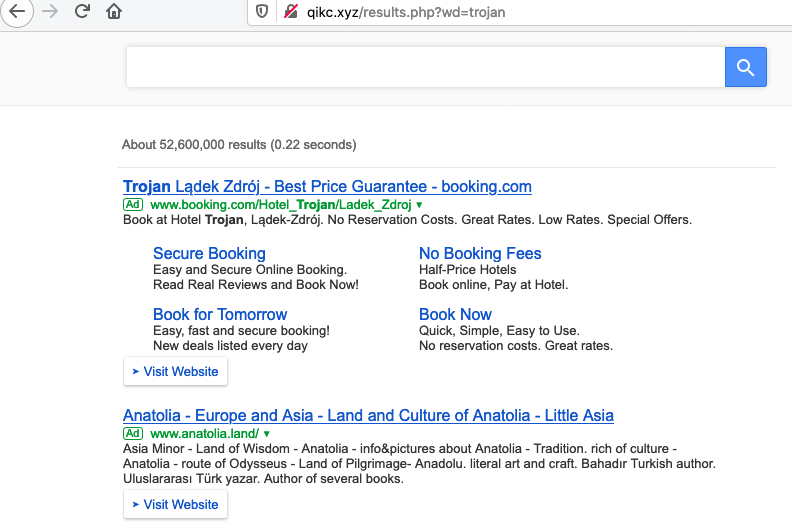Image resolution: width=792 pixels, height=531 pixels.
Task: Open the Book Now sitelink
Action: pyautogui.click(x=455, y=314)
